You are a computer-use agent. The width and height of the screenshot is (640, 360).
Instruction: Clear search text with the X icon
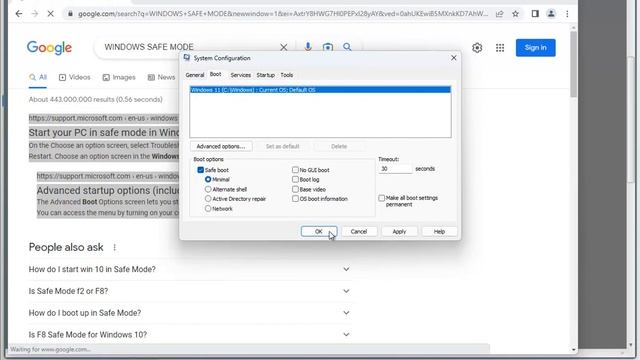(x=284, y=47)
